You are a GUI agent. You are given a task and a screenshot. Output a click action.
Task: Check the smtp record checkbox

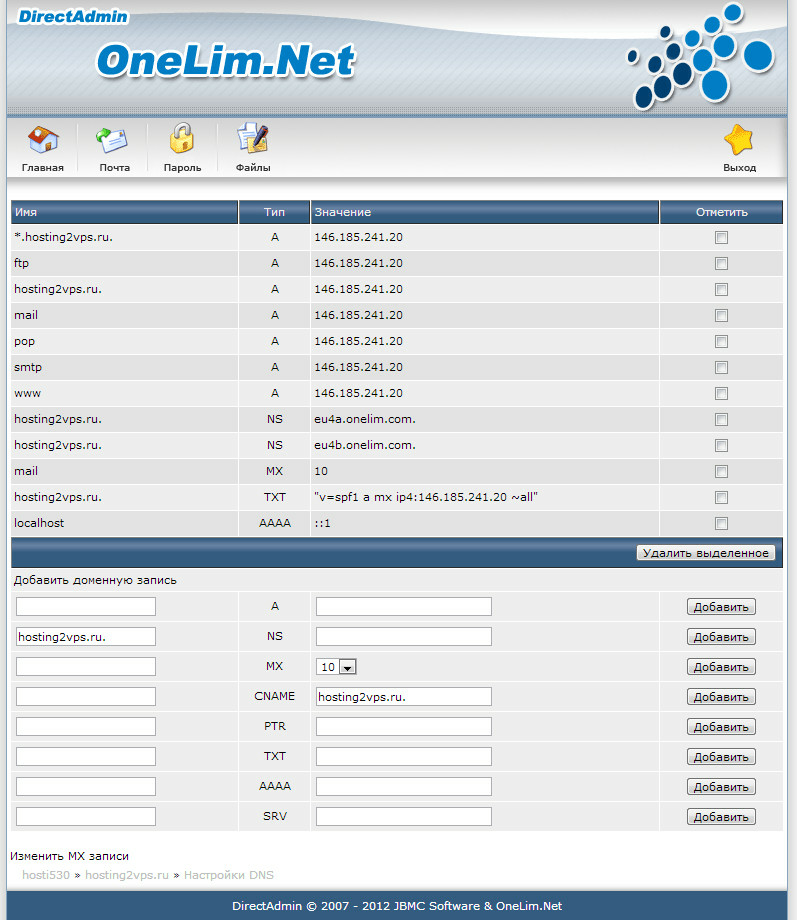coord(721,367)
